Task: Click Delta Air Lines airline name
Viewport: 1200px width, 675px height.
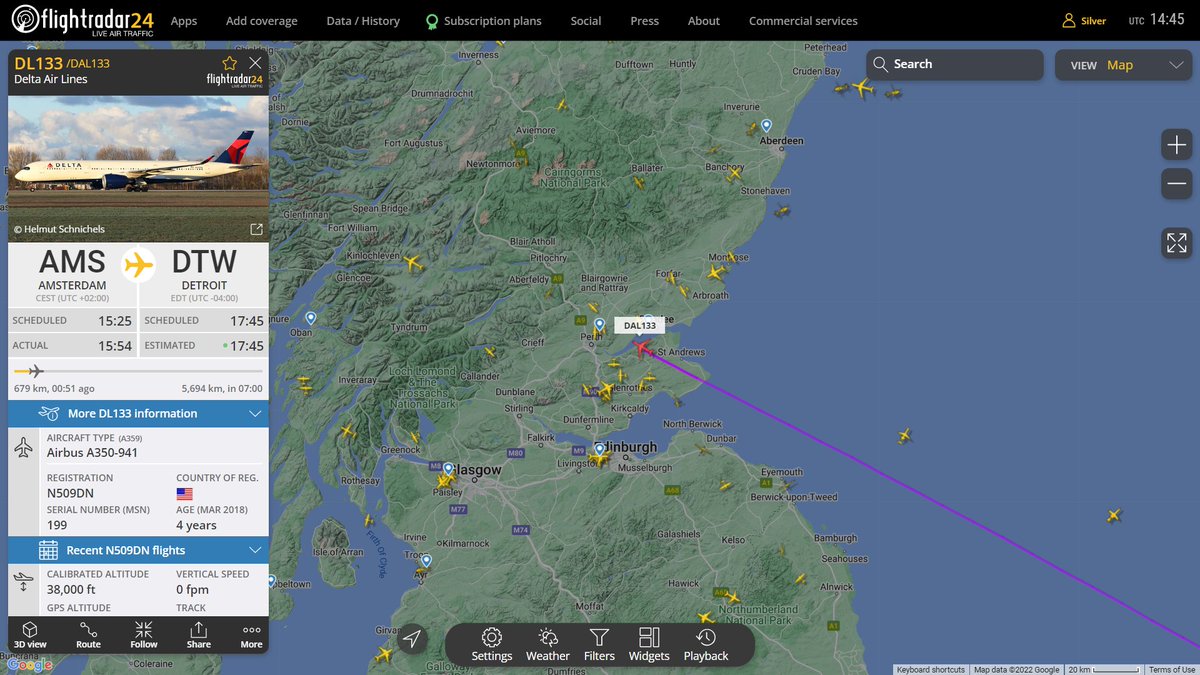Action: tap(51, 80)
